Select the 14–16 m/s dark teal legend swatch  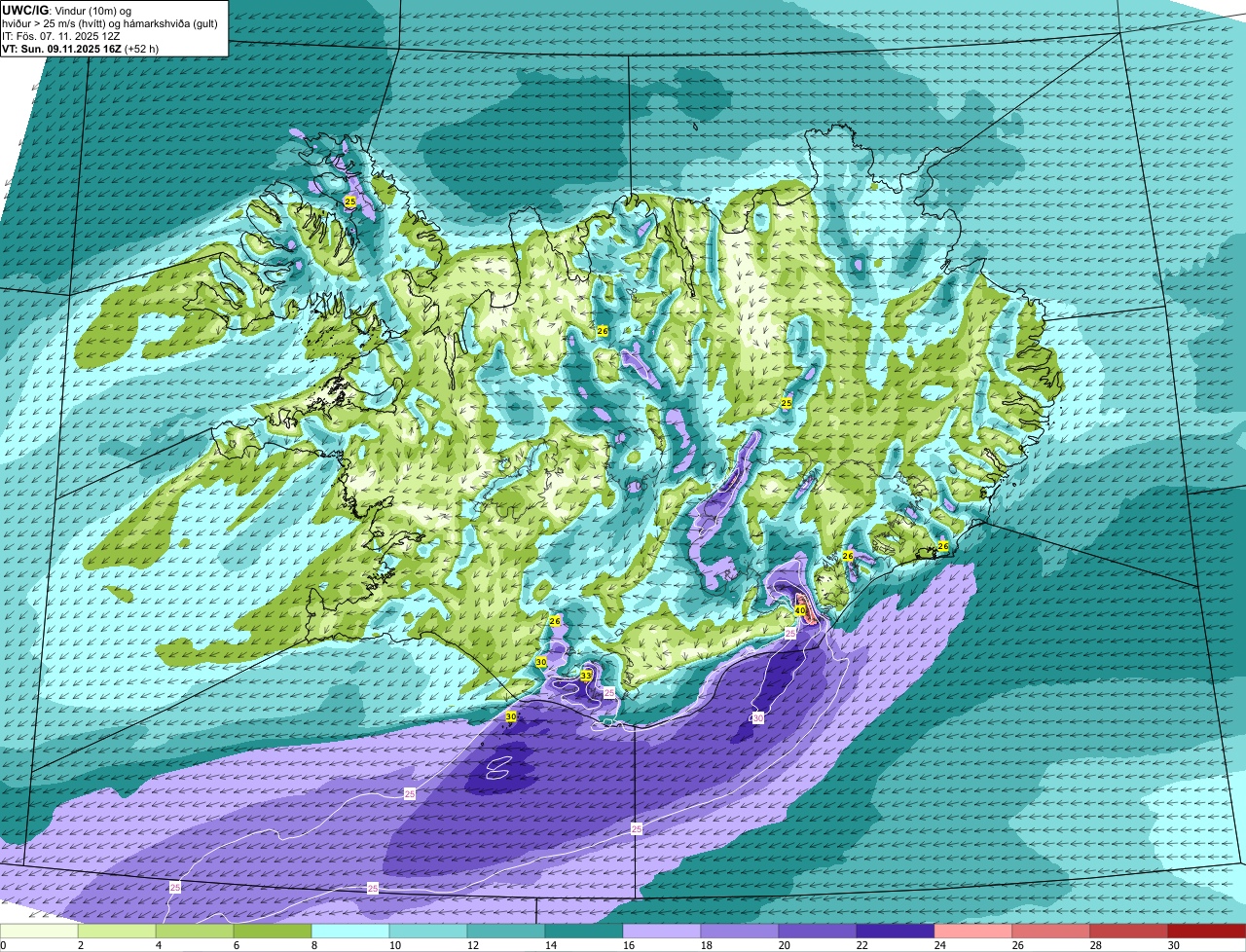(x=584, y=931)
